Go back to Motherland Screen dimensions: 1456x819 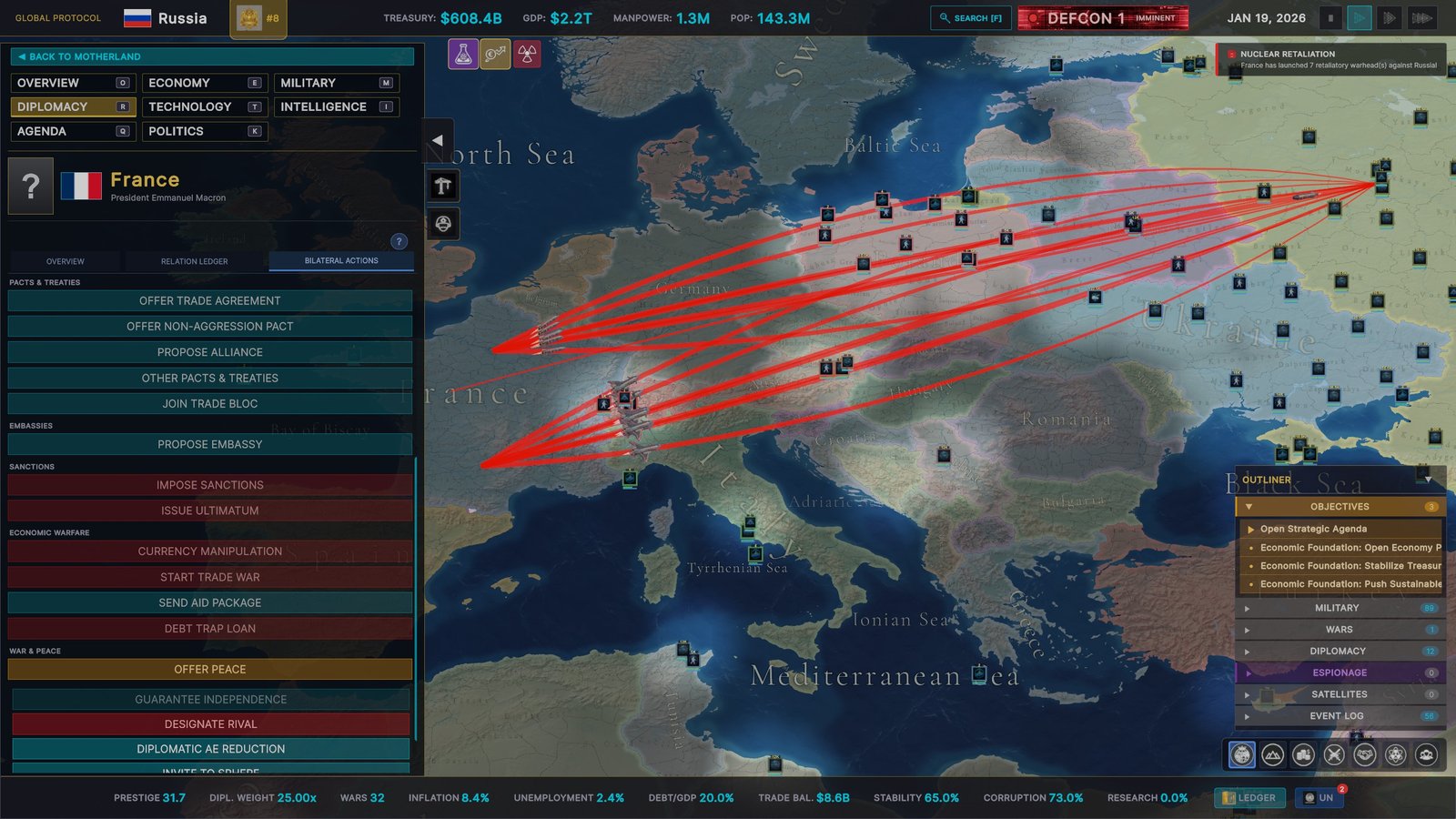point(212,56)
